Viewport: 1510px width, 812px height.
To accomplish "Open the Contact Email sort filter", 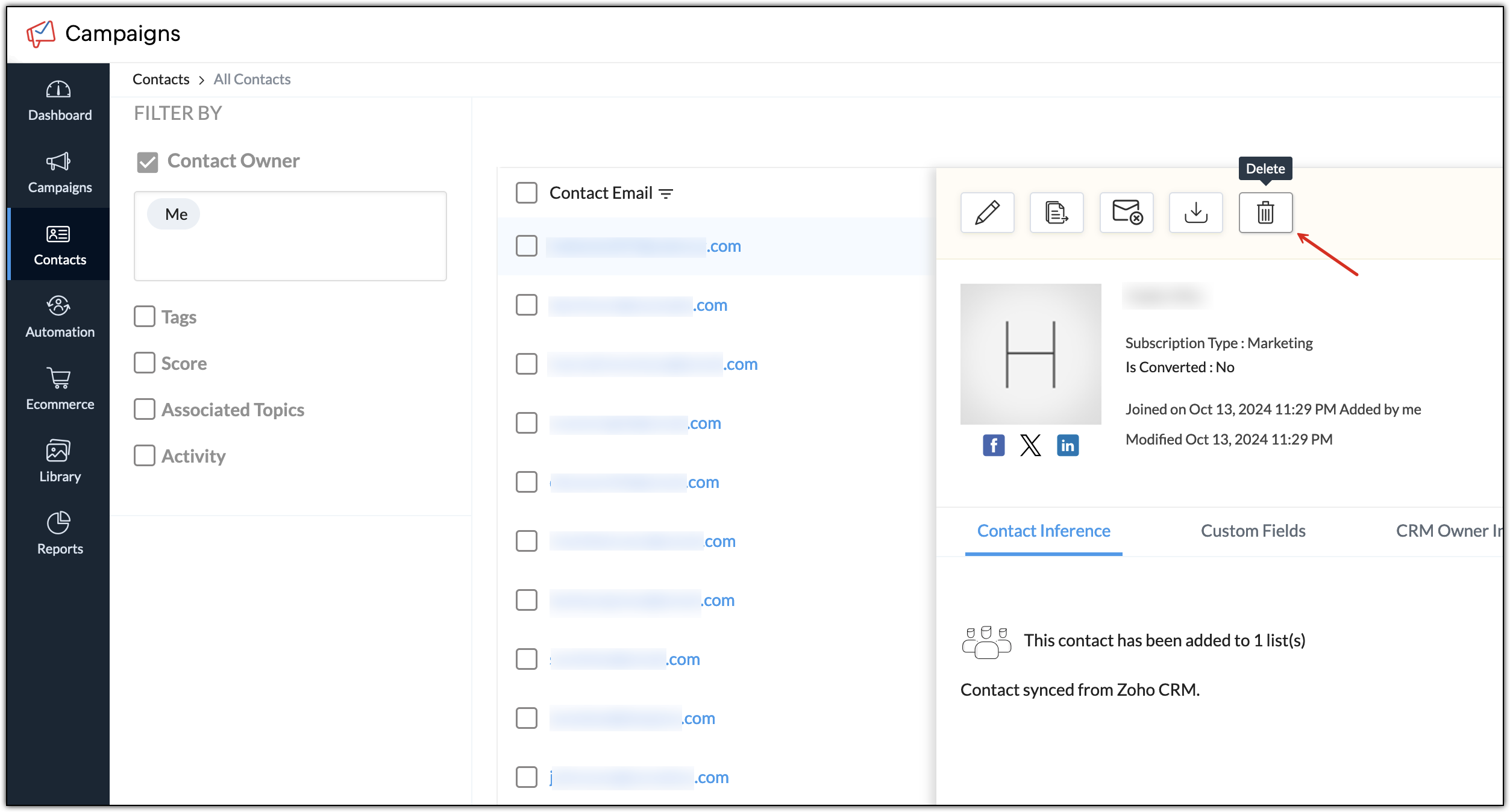I will (x=666, y=193).
